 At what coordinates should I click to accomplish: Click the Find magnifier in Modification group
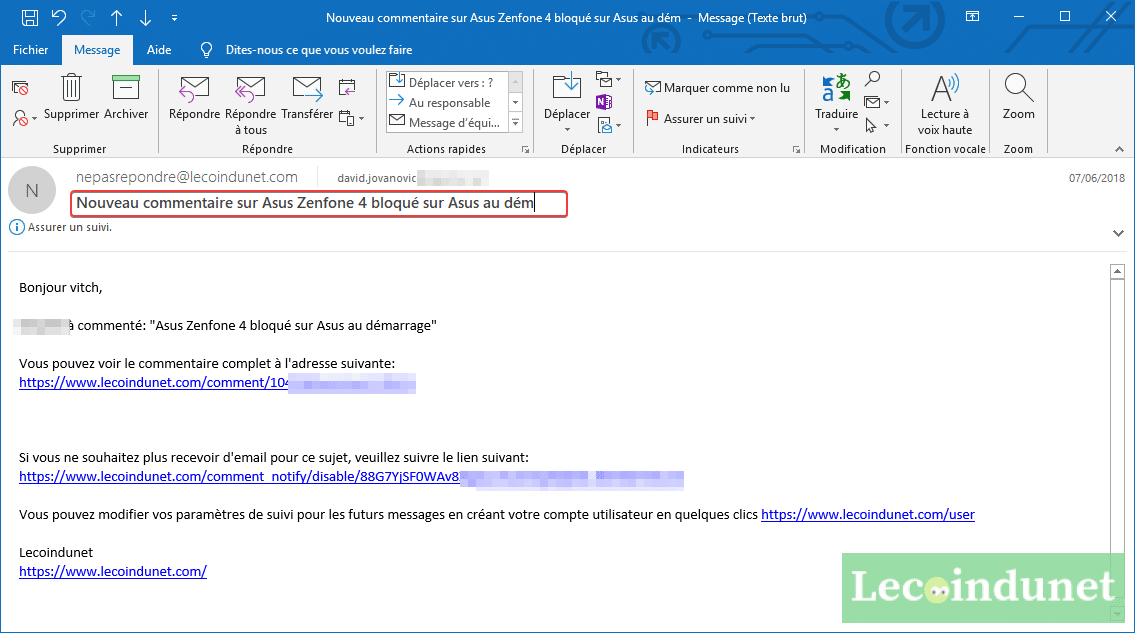click(x=873, y=78)
